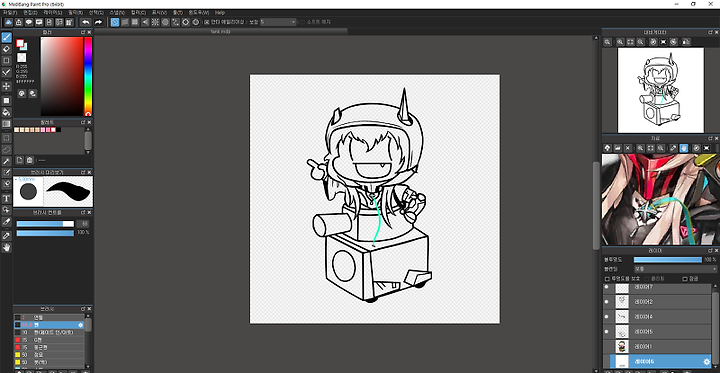Open the 레이어(L) menu
The height and width of the screenshot is (373, 720).
52,12
